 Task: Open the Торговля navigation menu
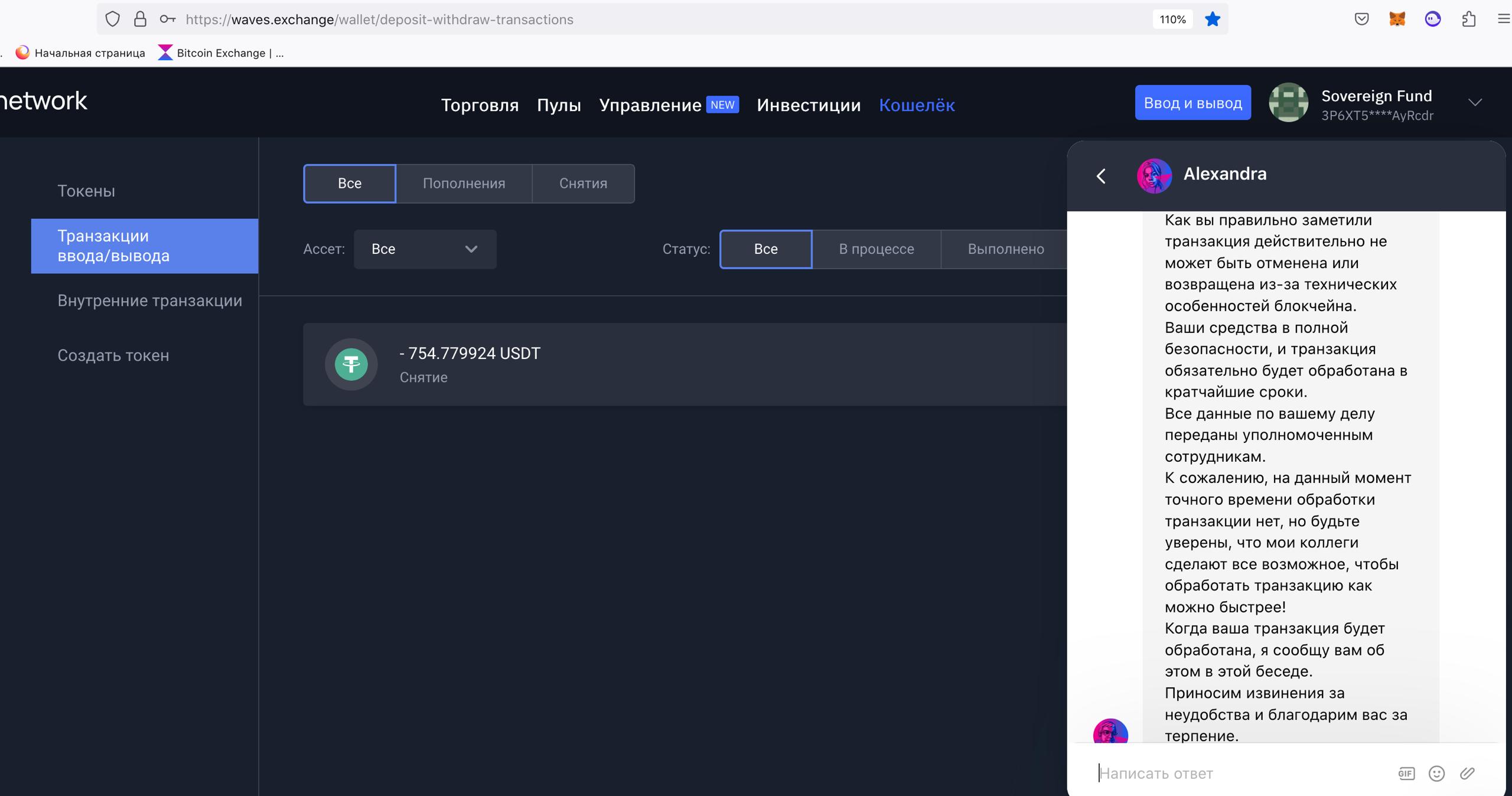(x=480, y=105)
